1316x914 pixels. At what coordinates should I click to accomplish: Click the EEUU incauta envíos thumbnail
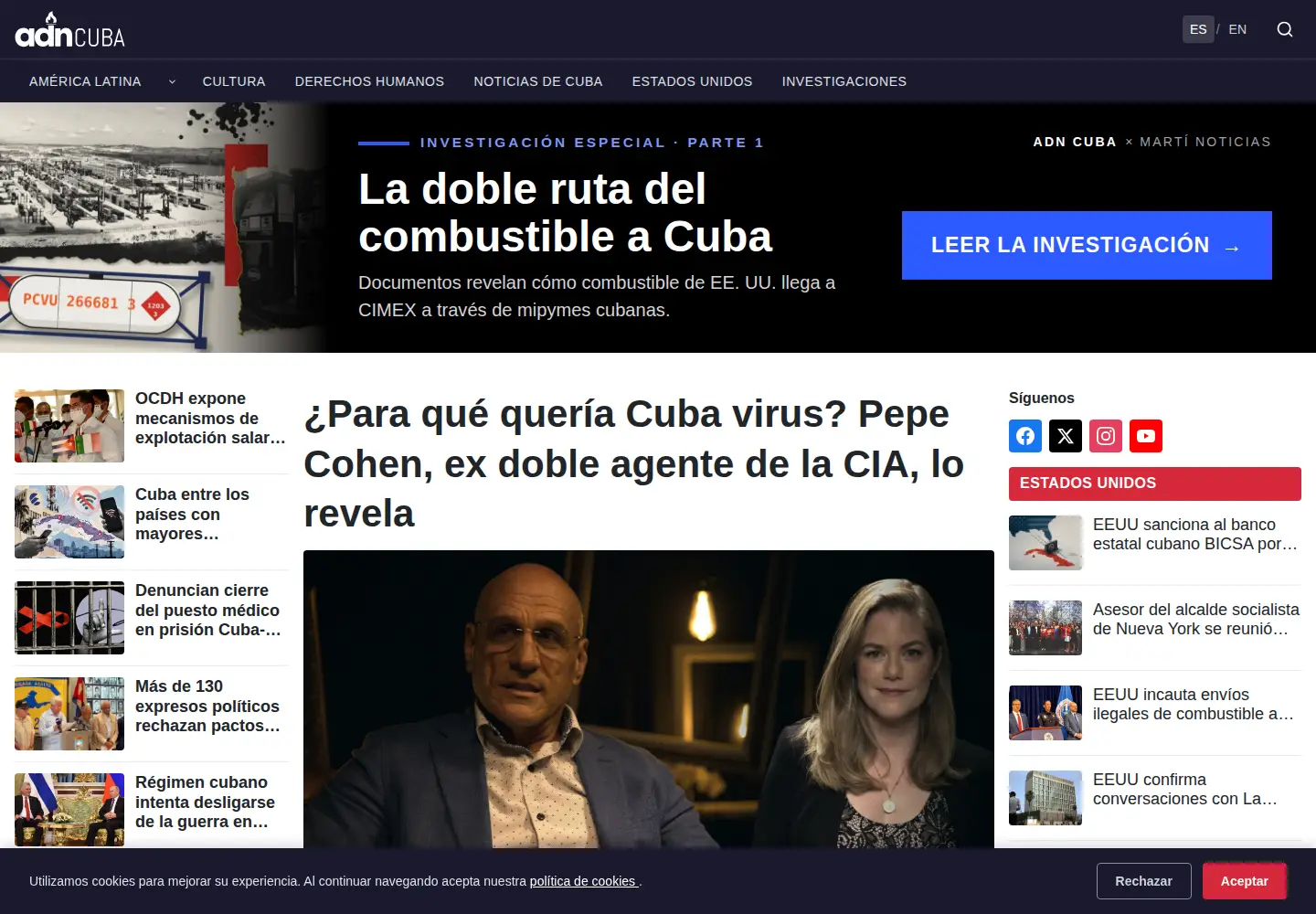coord(1045,713)
